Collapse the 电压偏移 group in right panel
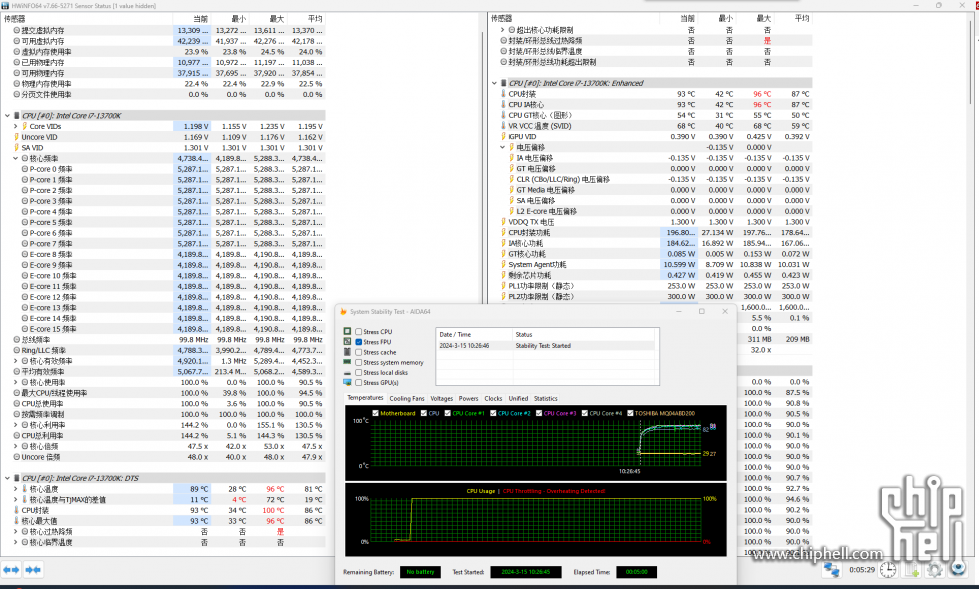 tap(503, 147)
